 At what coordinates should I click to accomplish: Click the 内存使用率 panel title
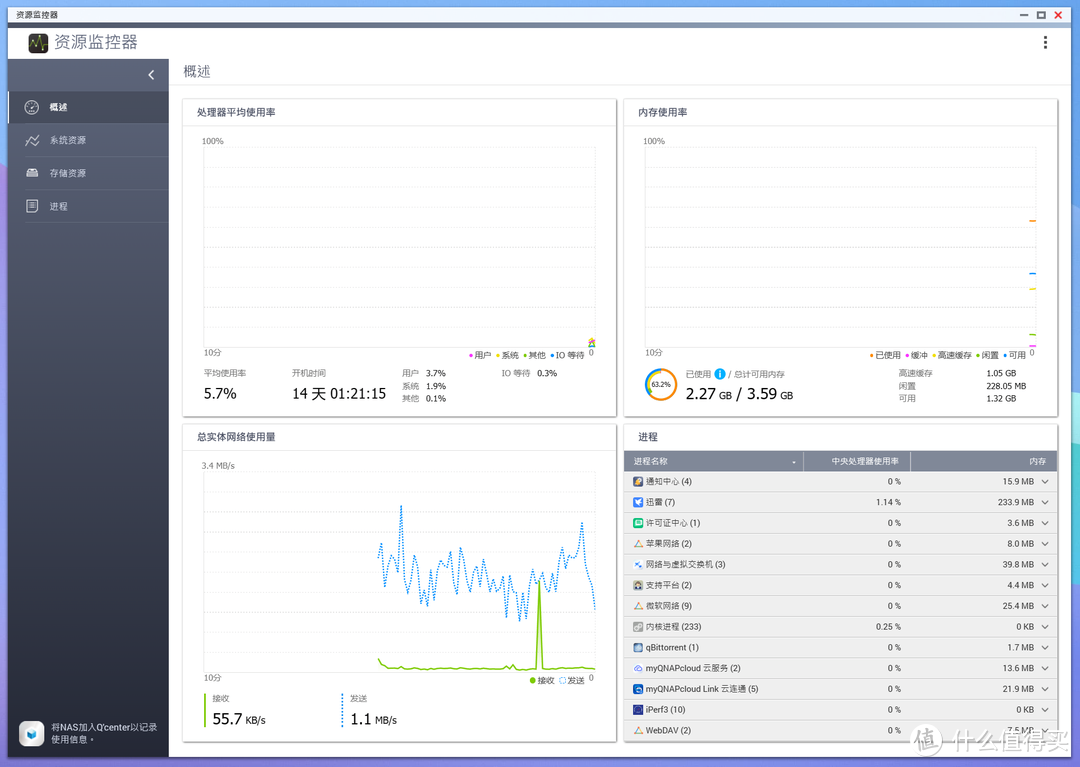(x=663, y=112)
